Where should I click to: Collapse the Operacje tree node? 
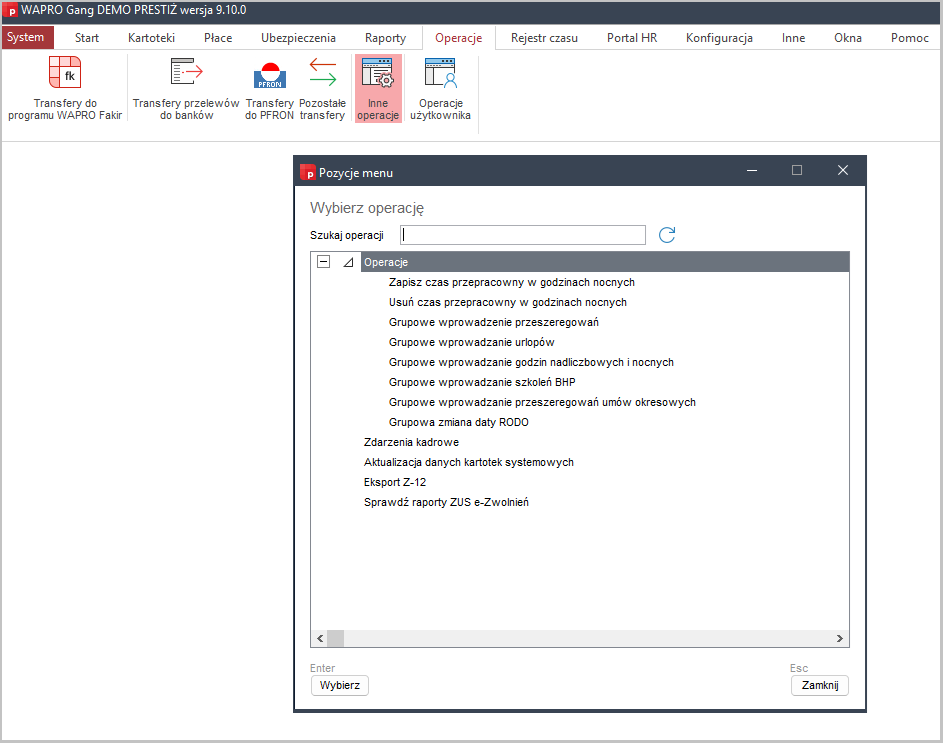coord(323,262)
